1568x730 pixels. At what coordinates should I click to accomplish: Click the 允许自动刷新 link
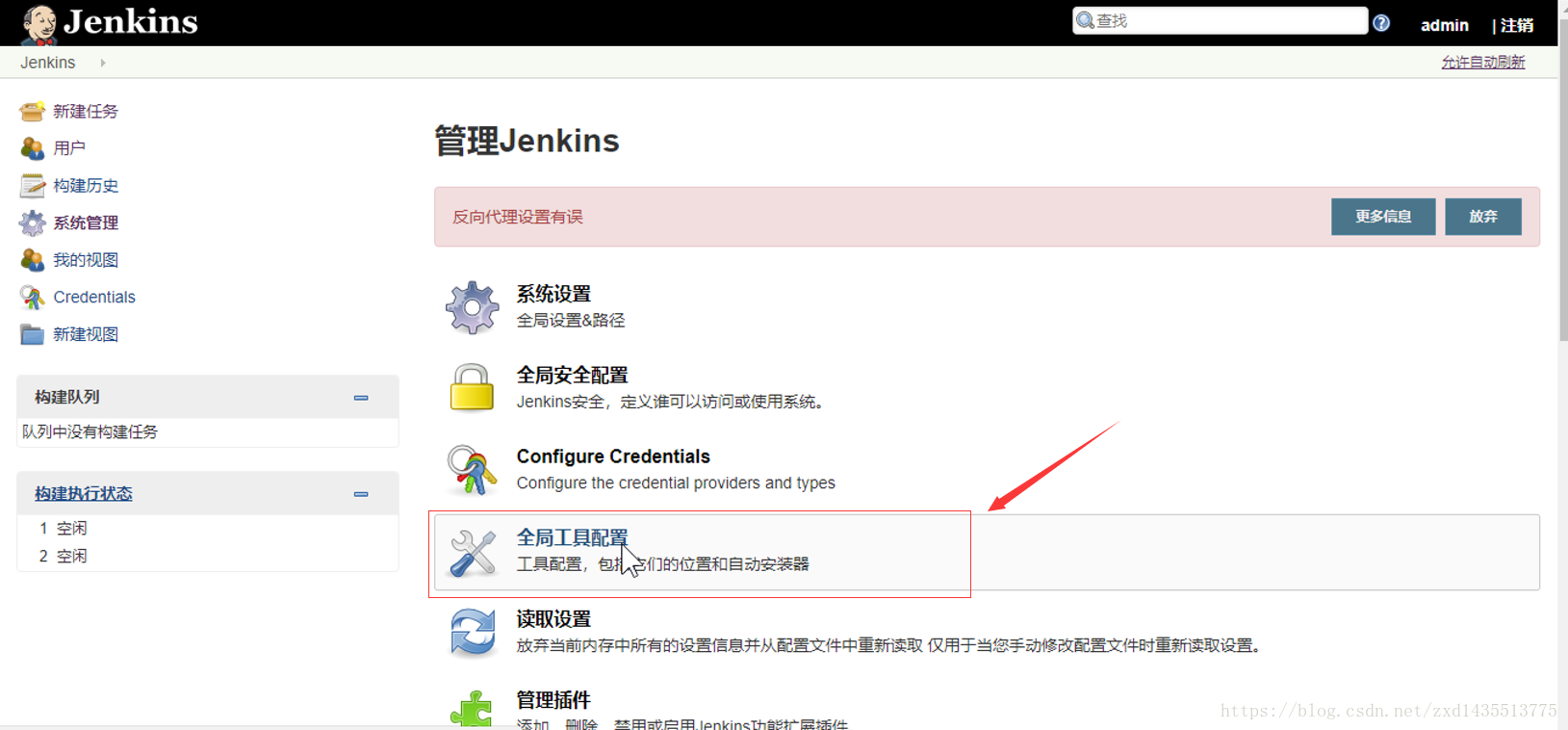click(1482, 62)
